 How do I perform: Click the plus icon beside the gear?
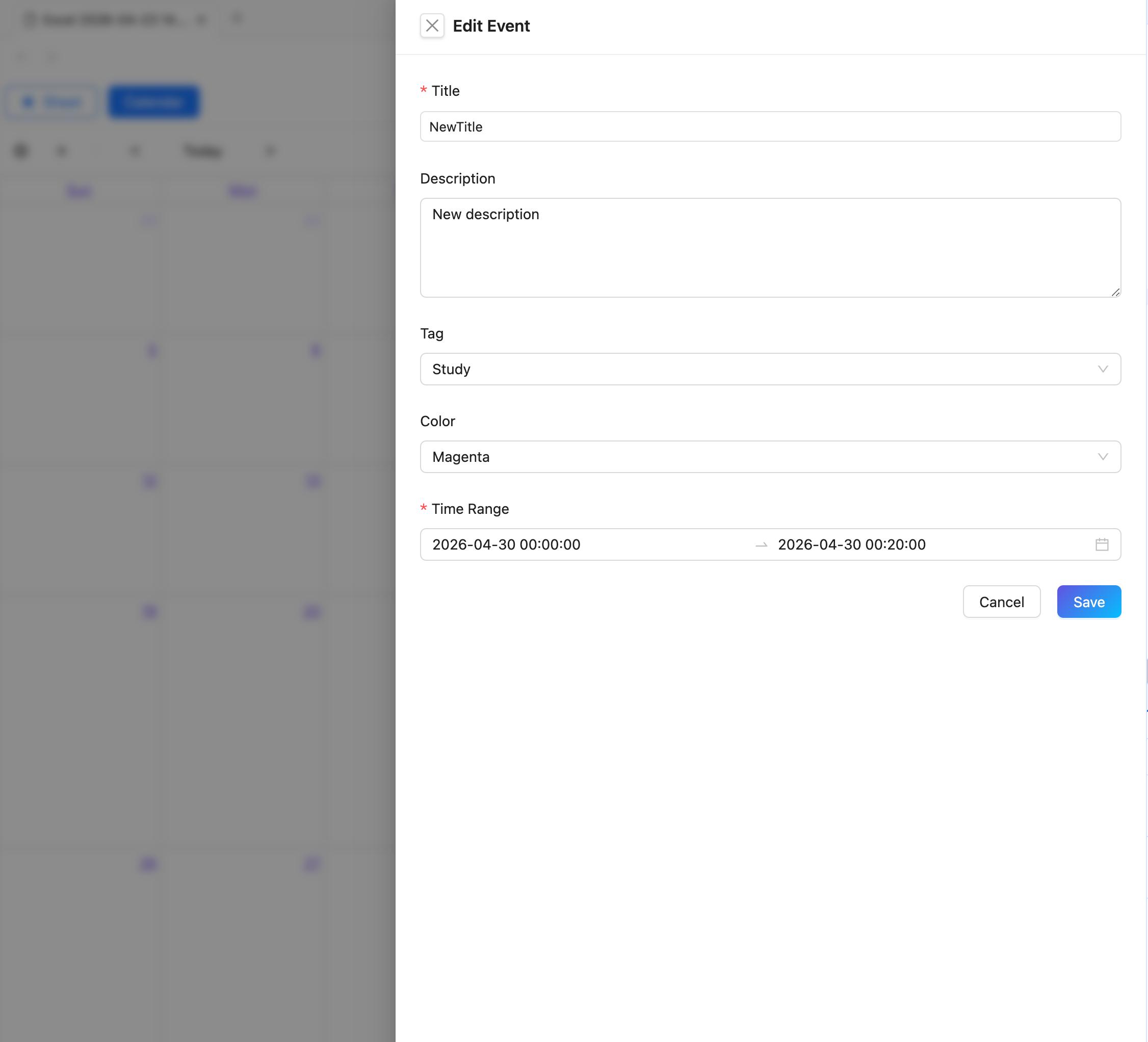click(x=62, y=151)
